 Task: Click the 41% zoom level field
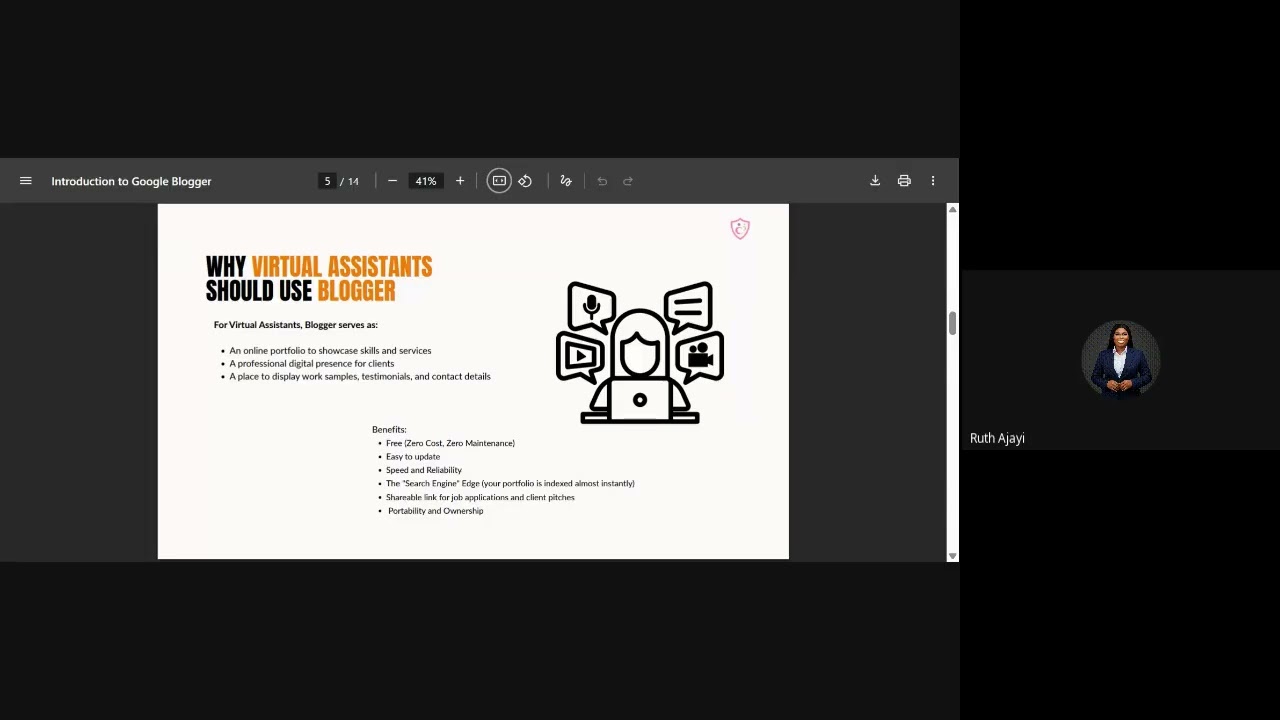tap(426, 181)
